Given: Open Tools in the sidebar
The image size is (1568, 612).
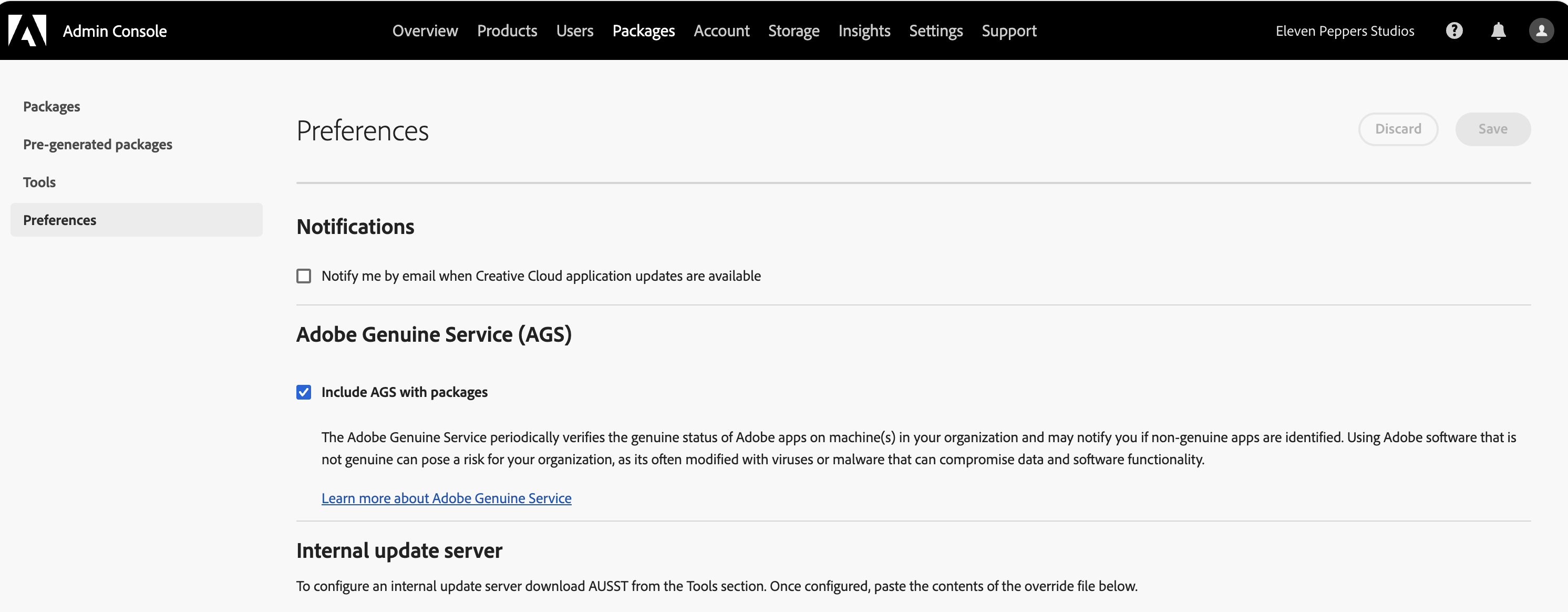Looking at the screenshot, I should [x=39, y=182].
